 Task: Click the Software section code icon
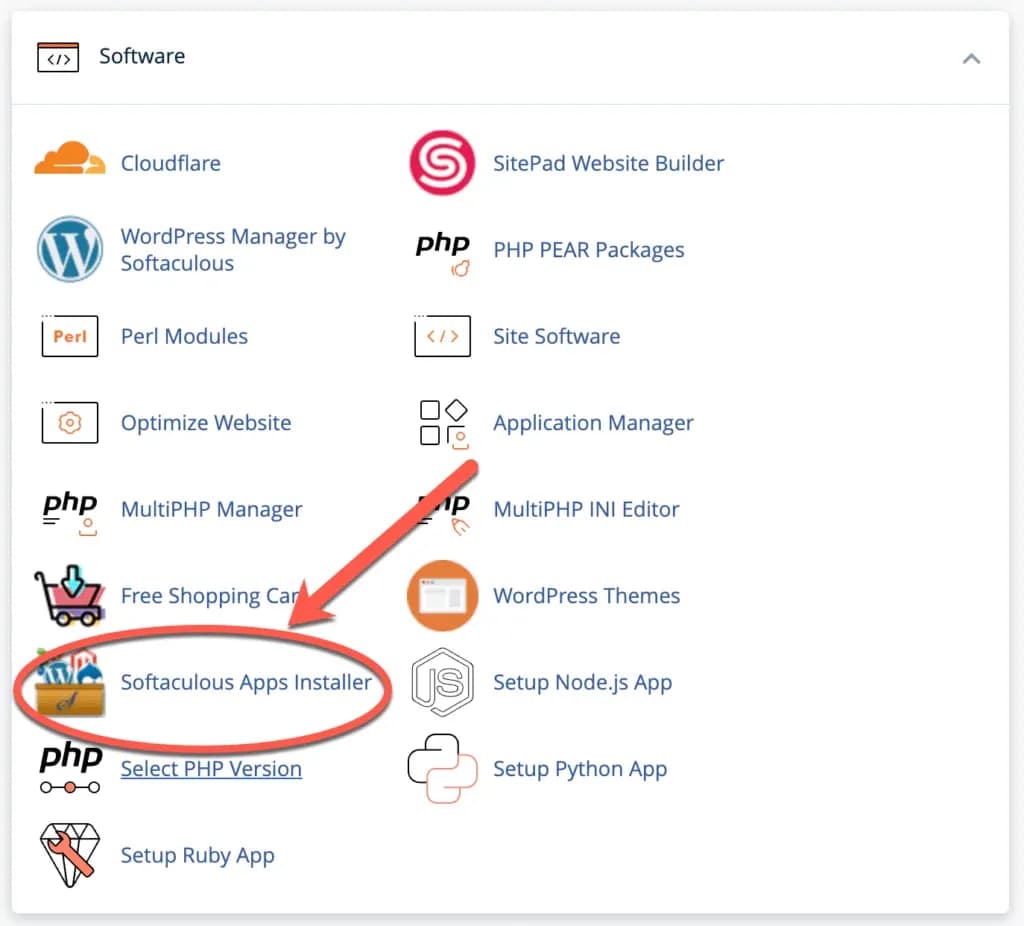(x=57, y=57)
